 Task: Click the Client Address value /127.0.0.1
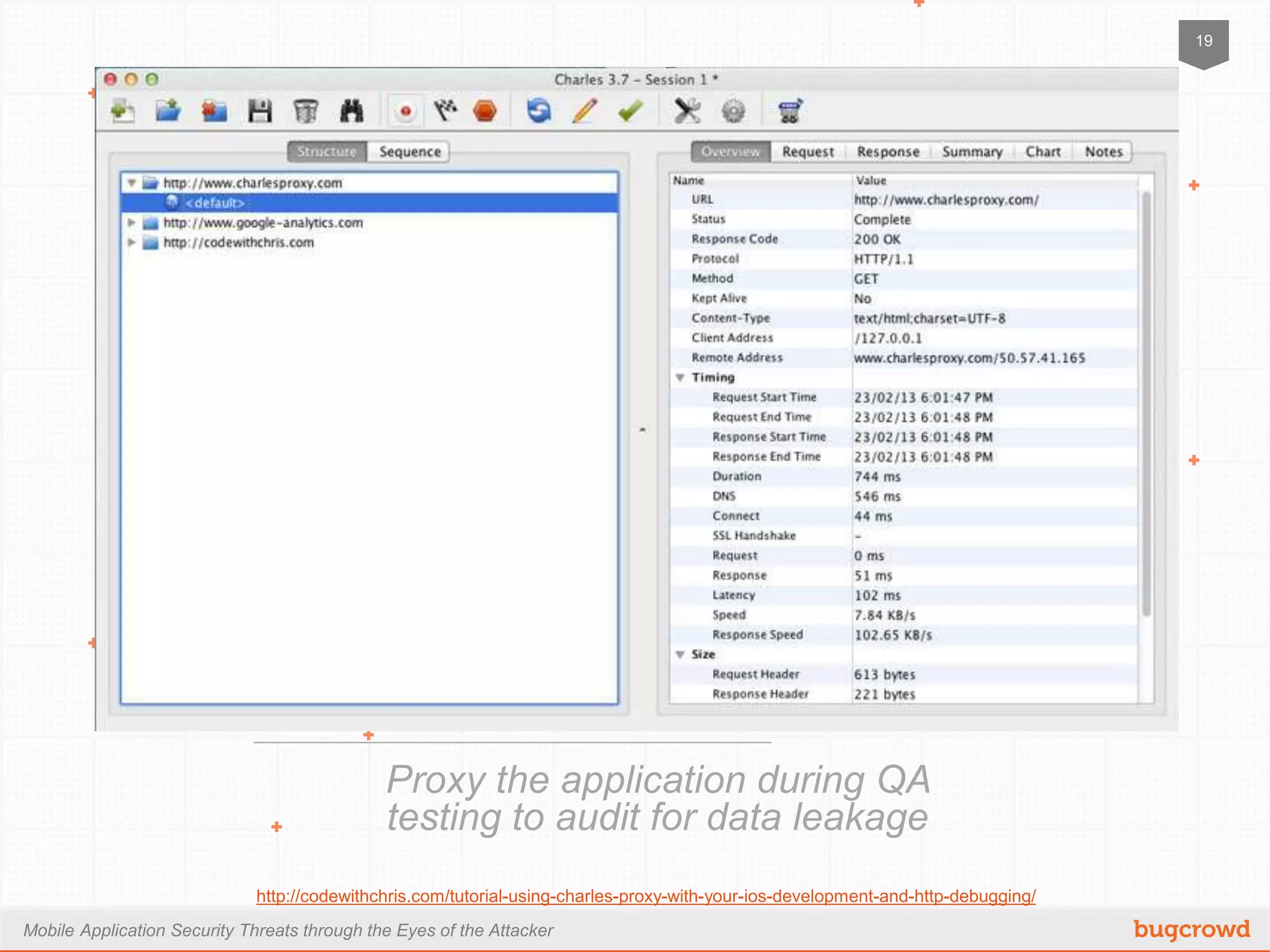[888, 338]
